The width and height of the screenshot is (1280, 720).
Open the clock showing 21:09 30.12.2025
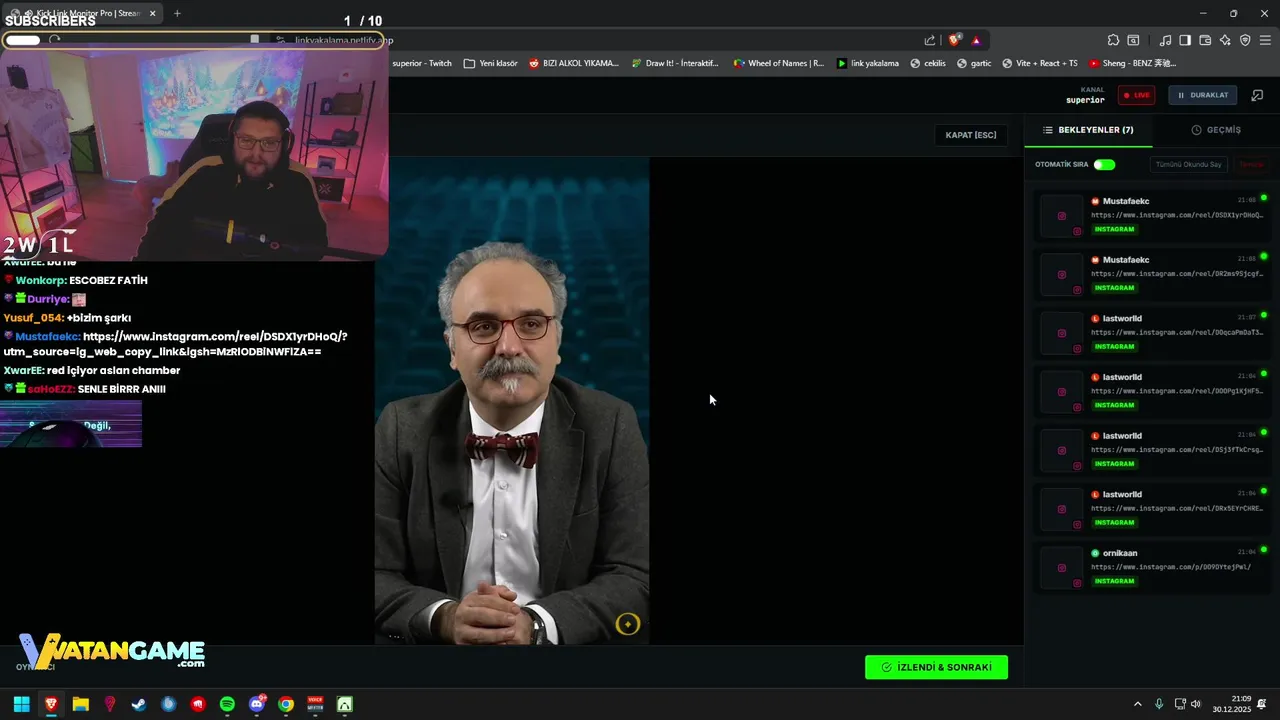pyautogui.click(x=1232, y=704)
